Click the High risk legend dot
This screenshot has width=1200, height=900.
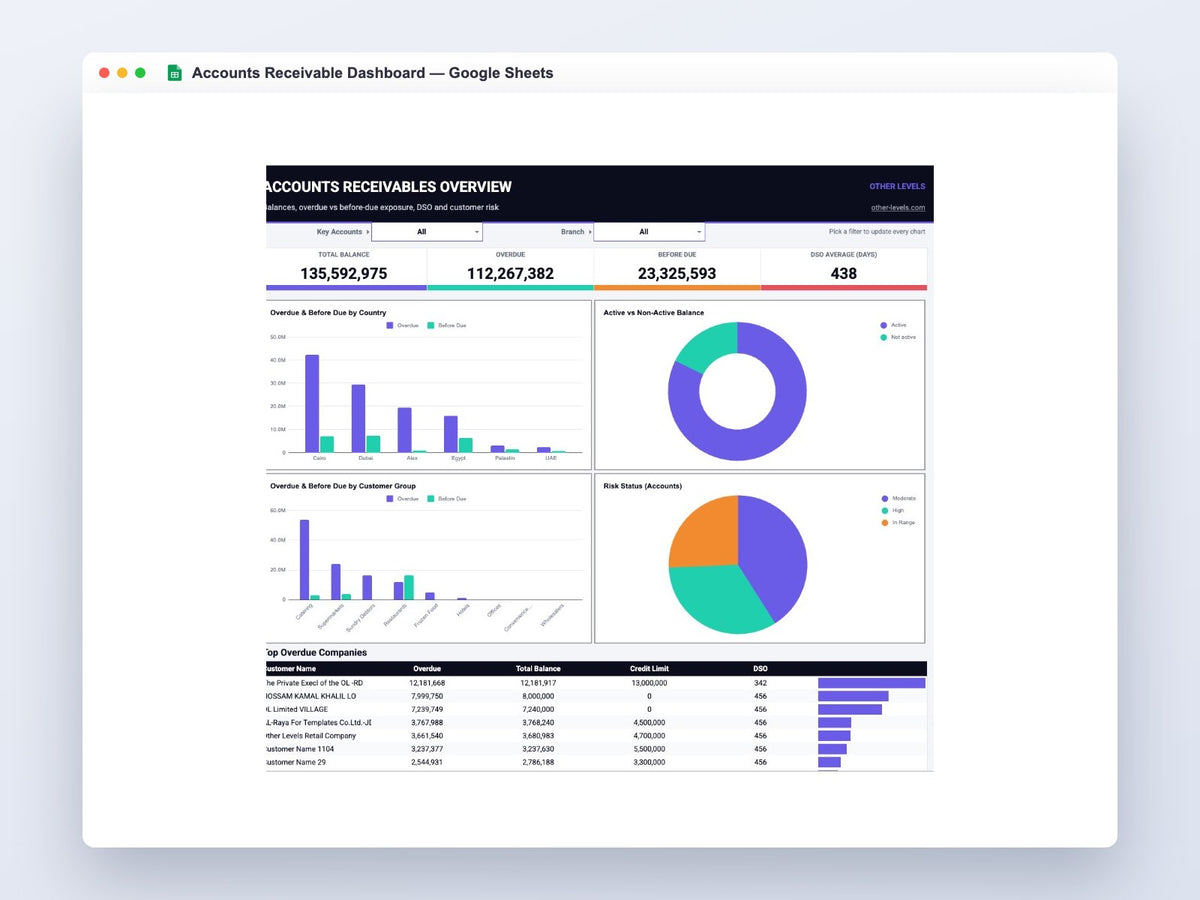pos(884,510)
